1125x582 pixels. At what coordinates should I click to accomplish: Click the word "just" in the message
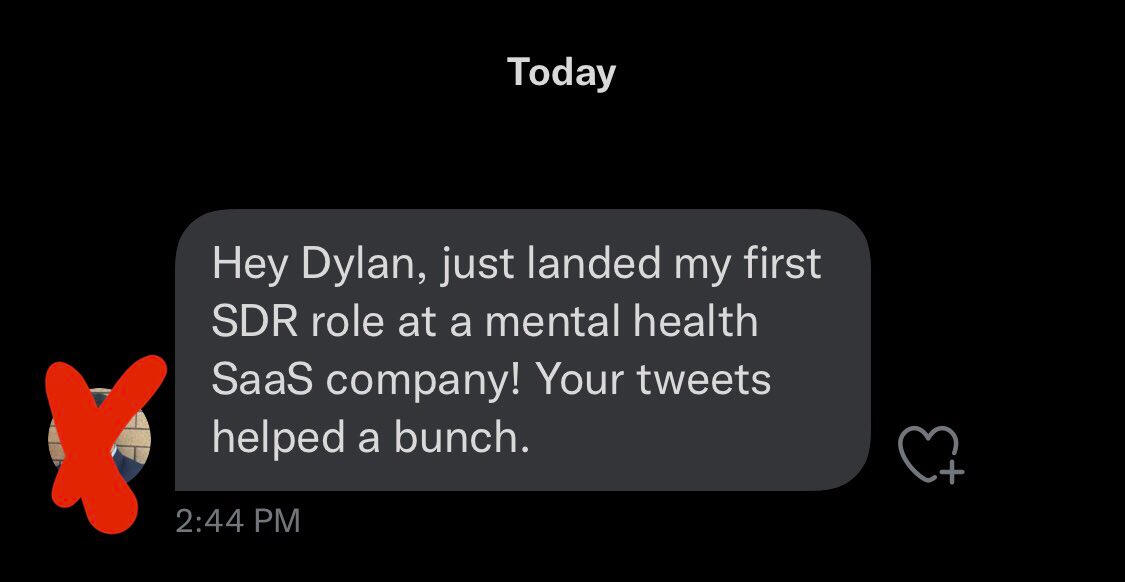coord(476,264)
